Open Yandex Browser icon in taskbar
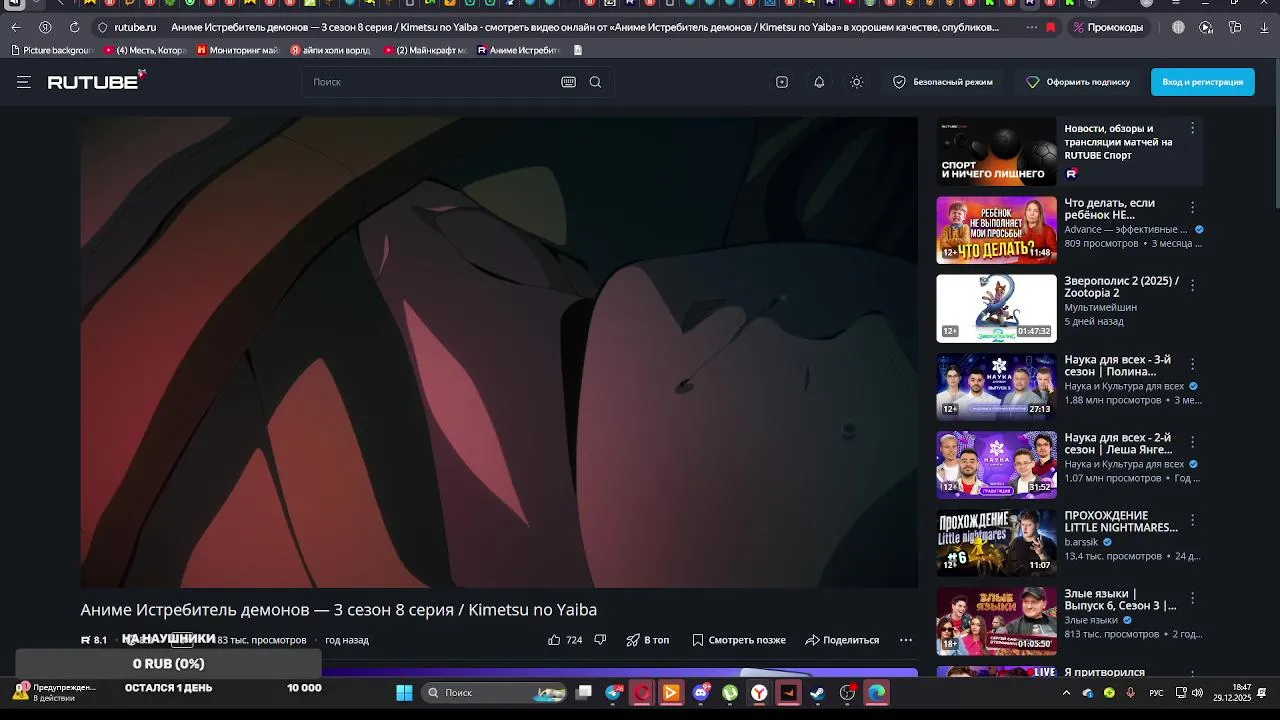 click(x=760, y=693)
